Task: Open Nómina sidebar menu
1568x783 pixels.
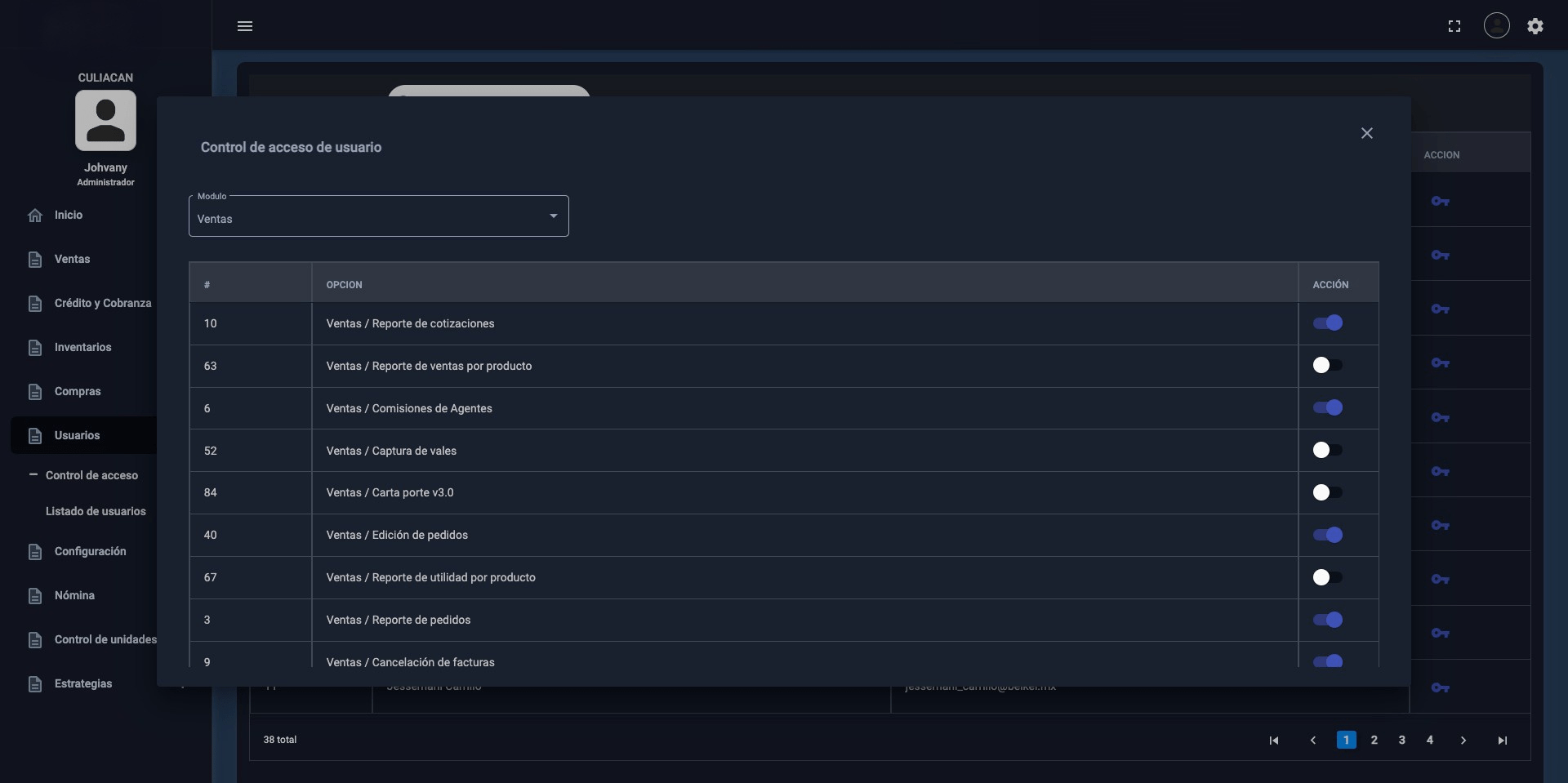Action: (74, 596)
